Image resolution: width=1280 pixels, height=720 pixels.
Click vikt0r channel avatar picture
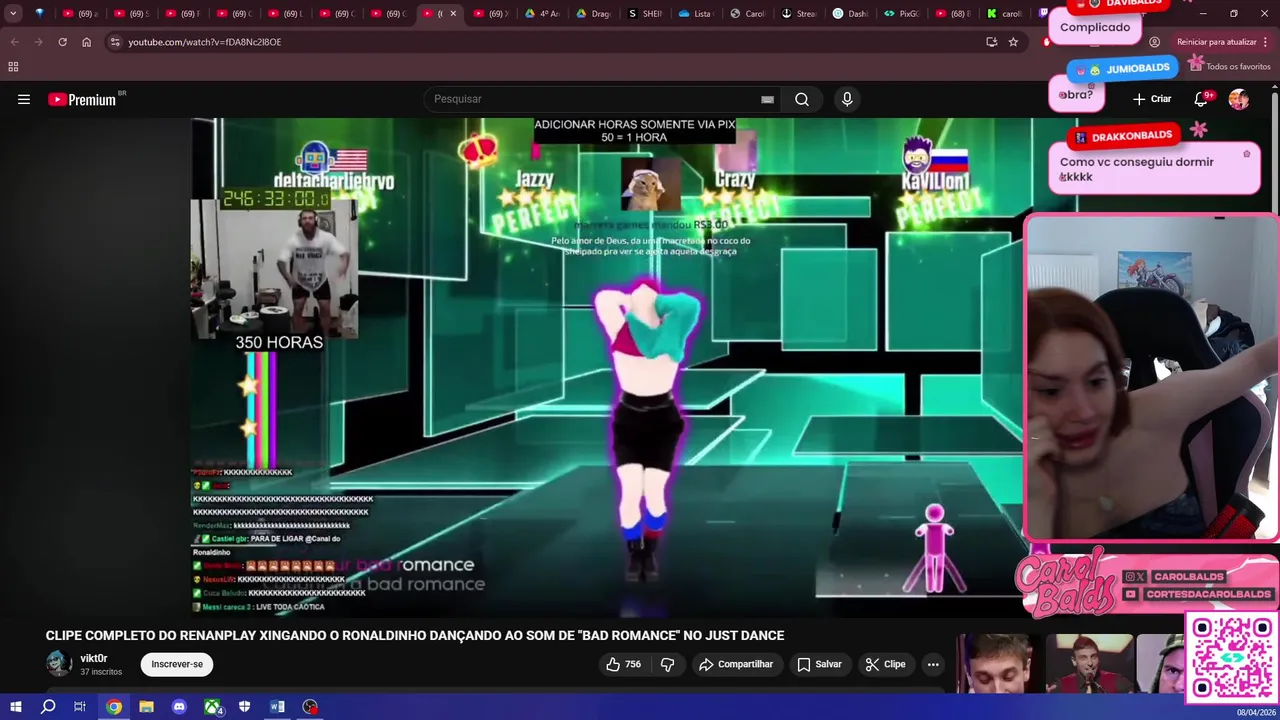pos(59,664)
